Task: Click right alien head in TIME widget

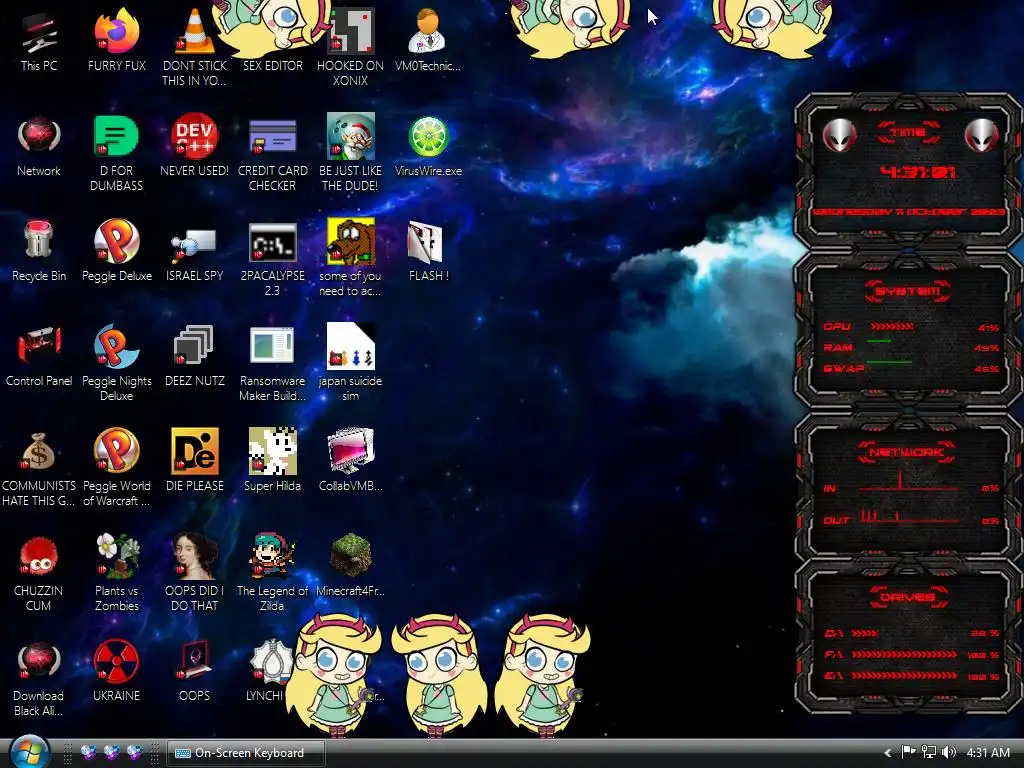Action: [981, 135]
